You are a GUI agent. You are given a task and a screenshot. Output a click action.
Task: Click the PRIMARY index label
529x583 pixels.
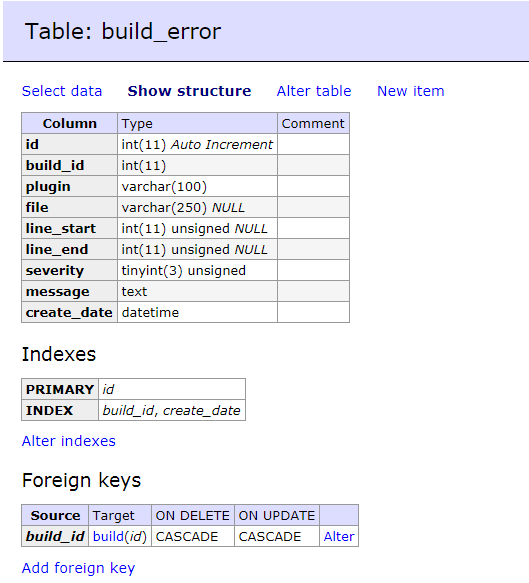pyautogui.click(x=60, y=389)
